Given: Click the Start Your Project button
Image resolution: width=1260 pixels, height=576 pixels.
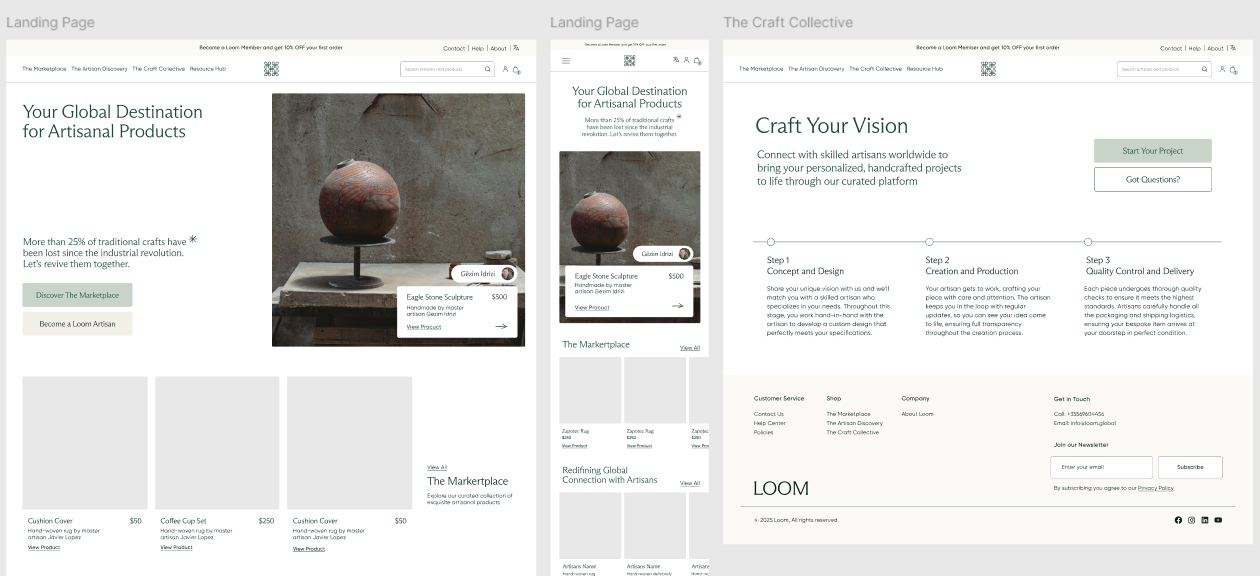Looking at the screenshot, I should pyautogui.click(x=1152, y=150).
